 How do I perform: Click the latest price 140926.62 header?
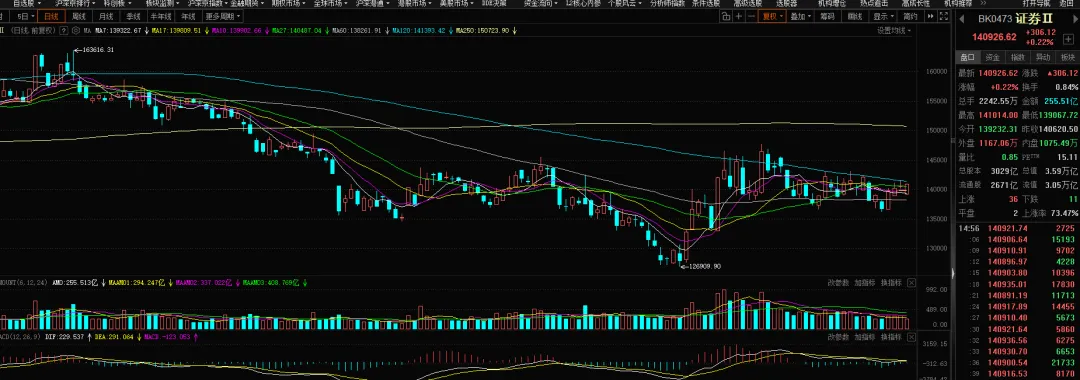[995, 37]
